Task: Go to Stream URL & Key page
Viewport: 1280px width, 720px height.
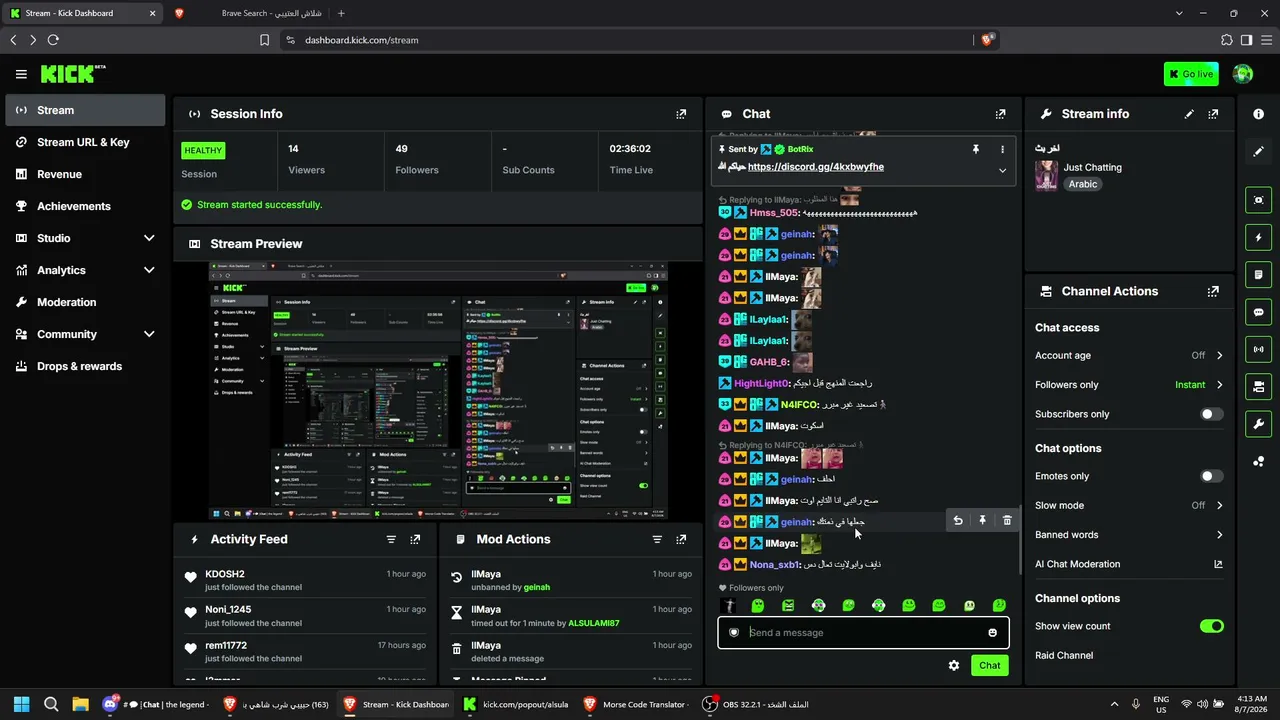Action: pos(85,142)
